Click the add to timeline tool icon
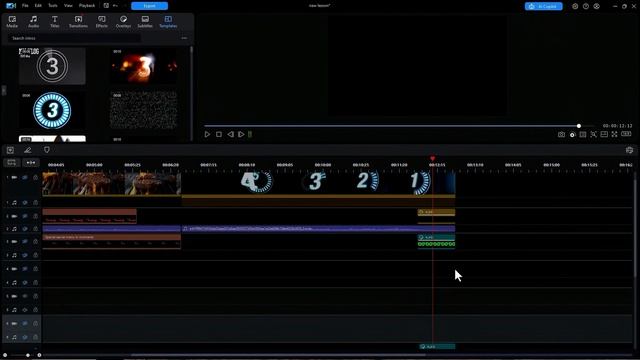640x360 pixels. pyautogui.click(x=10, y=150)
